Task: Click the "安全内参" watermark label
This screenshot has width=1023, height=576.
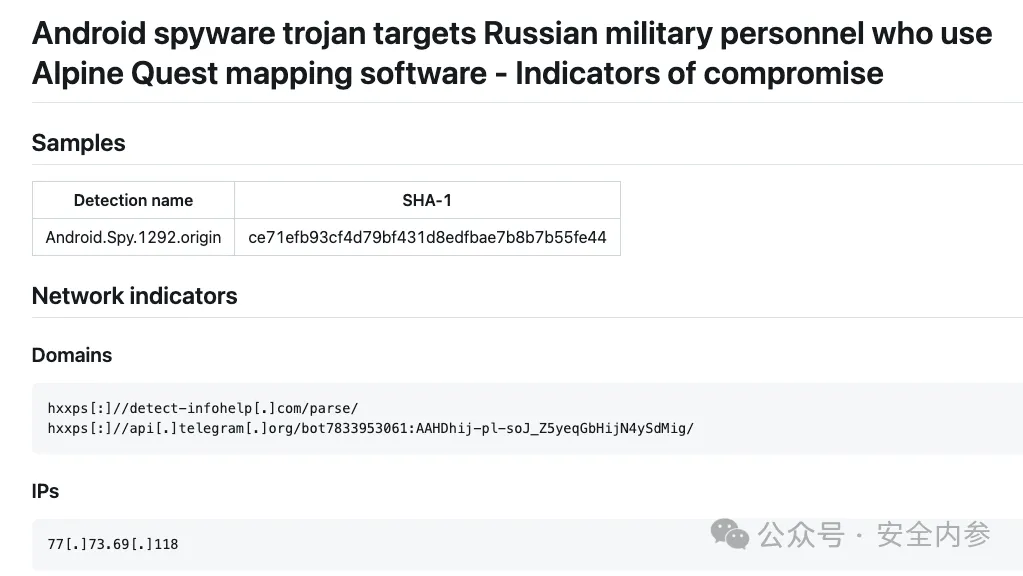Action: coord(934,535)
